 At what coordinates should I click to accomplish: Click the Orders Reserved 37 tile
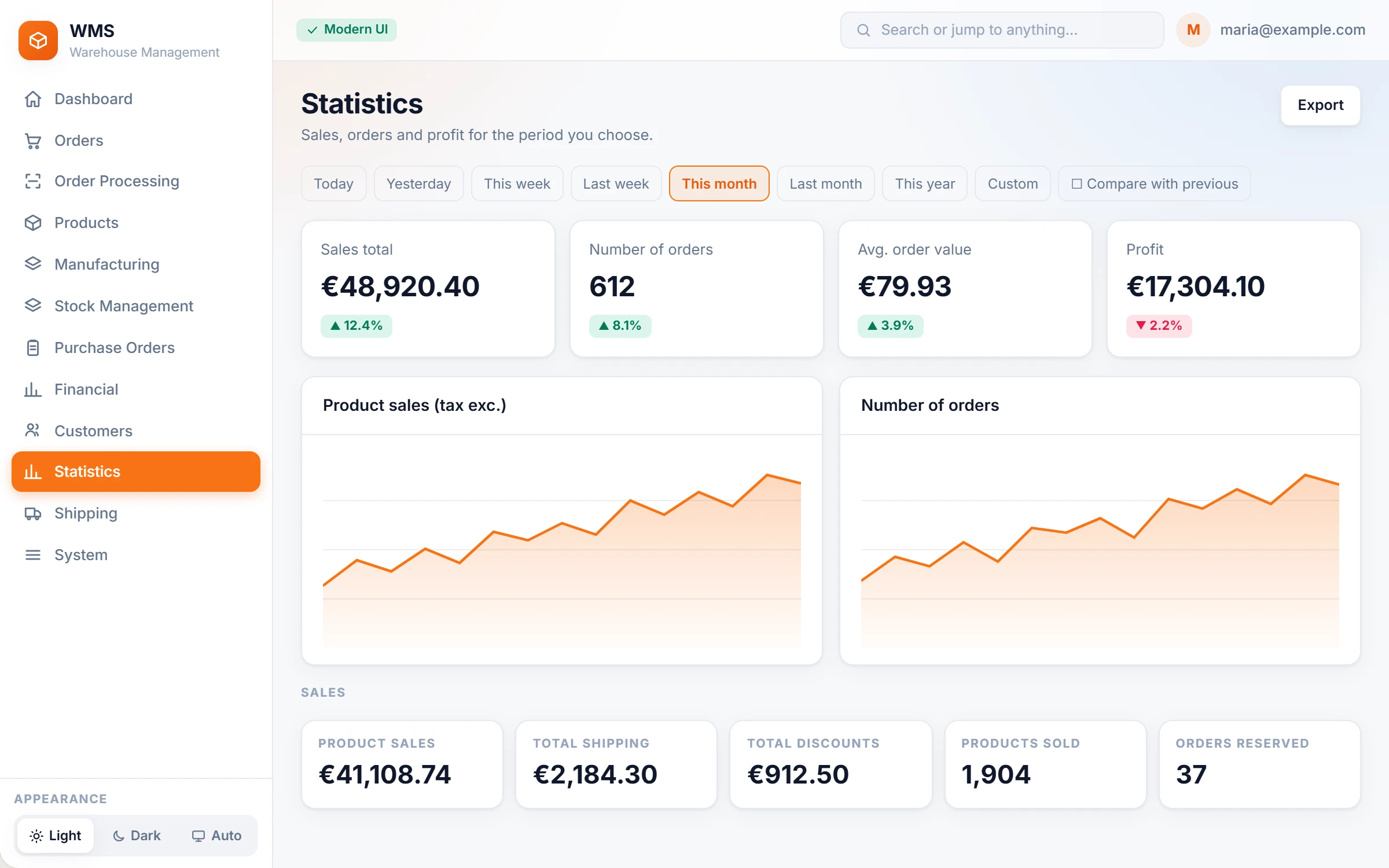(x=1260, y=764)
